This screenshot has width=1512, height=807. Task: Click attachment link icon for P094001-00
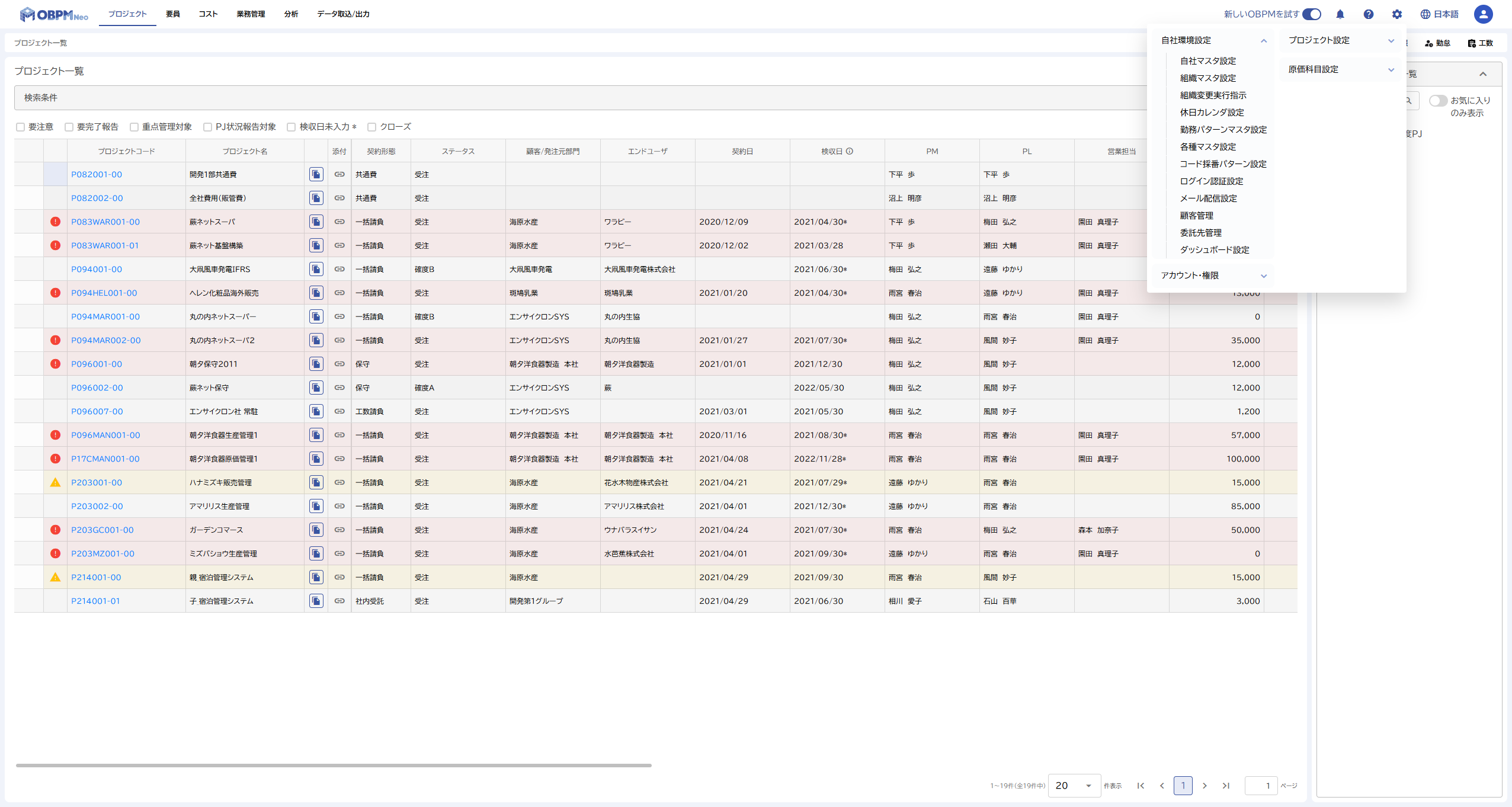coord(339,269)
